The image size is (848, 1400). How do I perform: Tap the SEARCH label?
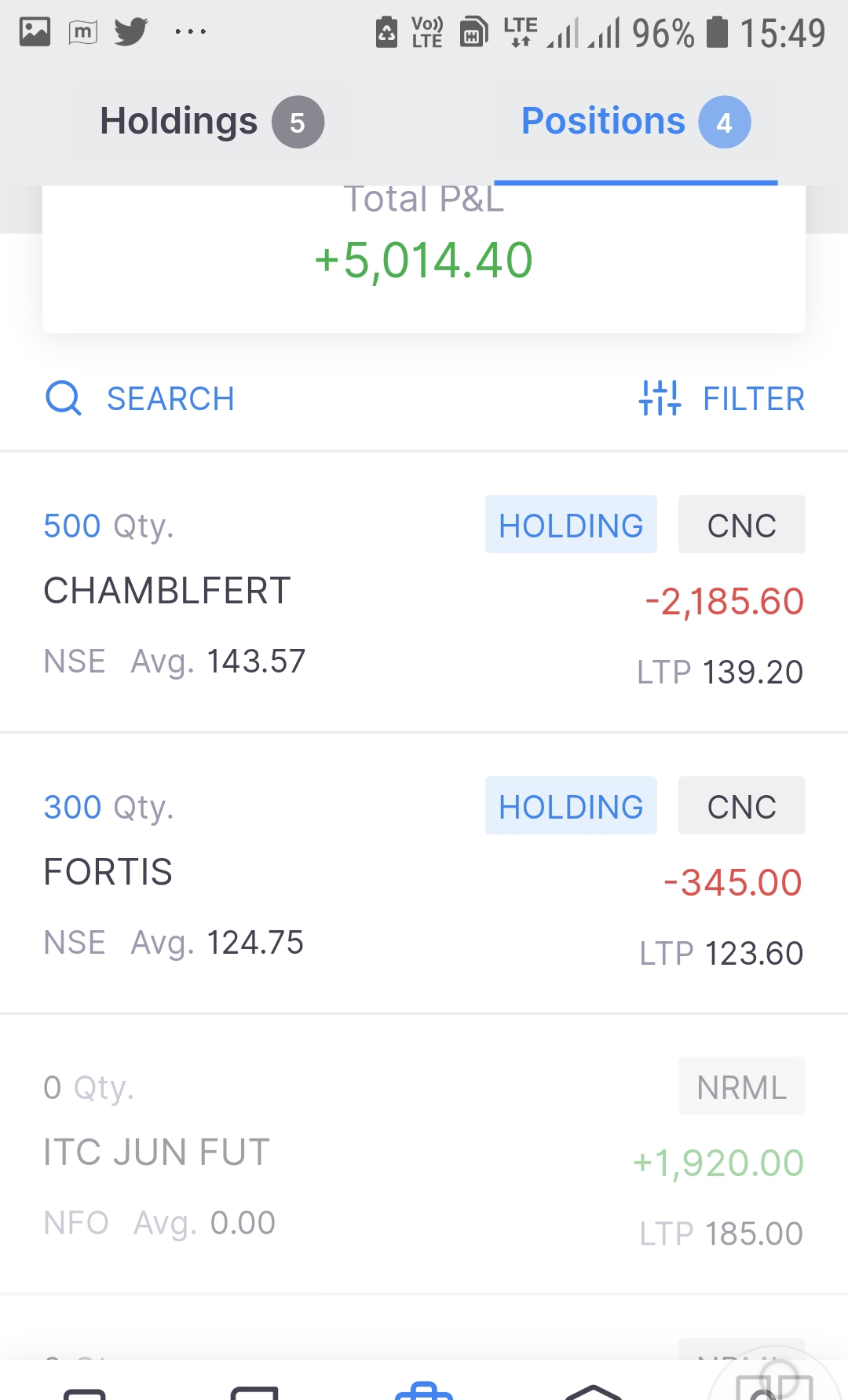tap(170, 399)
